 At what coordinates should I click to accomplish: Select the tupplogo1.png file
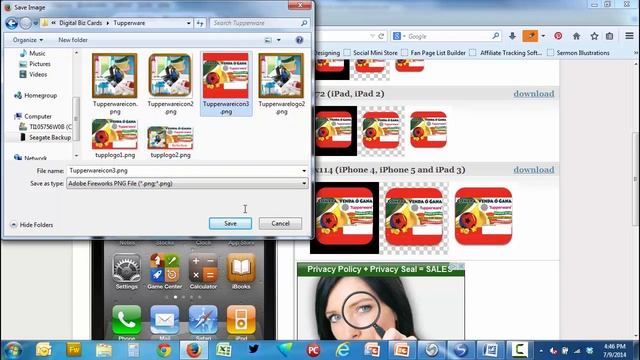115,139
